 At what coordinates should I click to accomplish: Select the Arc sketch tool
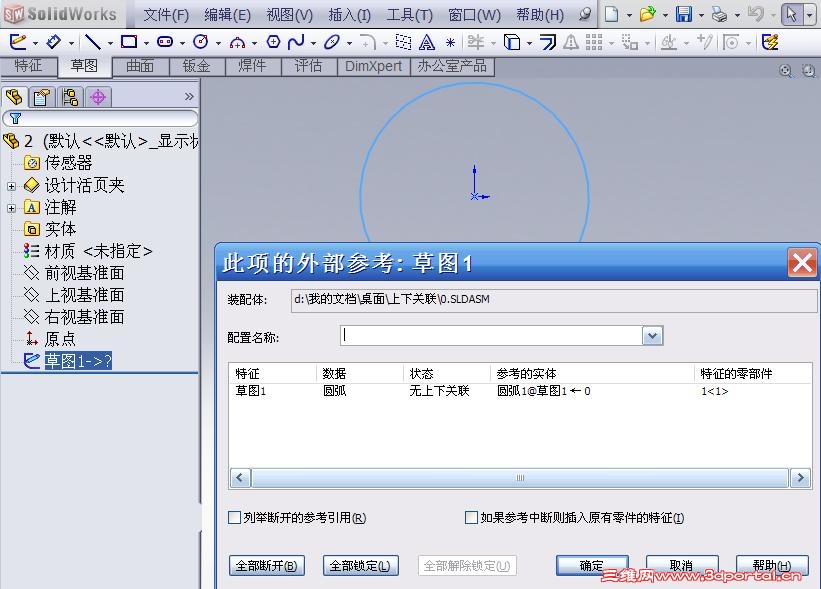(x=237, y=42)
